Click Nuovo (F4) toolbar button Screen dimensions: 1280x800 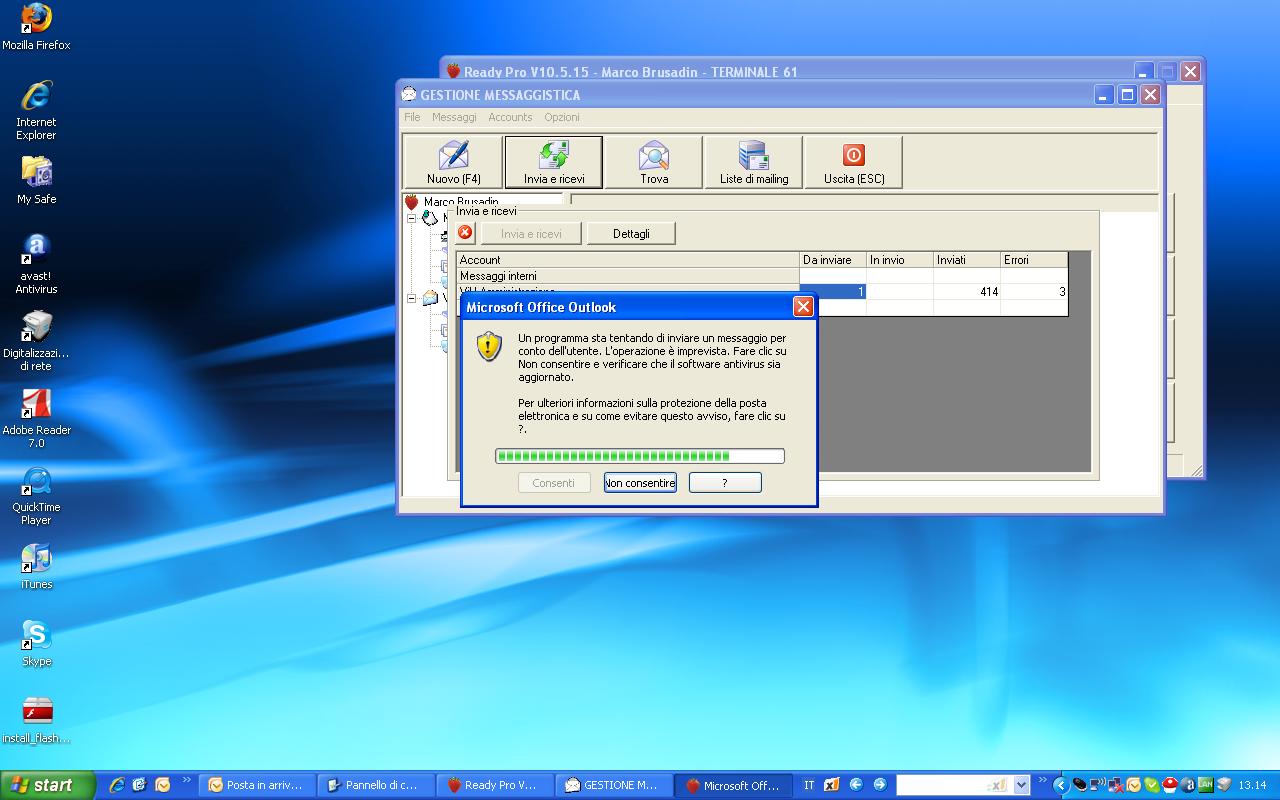[x=453, y=162]
